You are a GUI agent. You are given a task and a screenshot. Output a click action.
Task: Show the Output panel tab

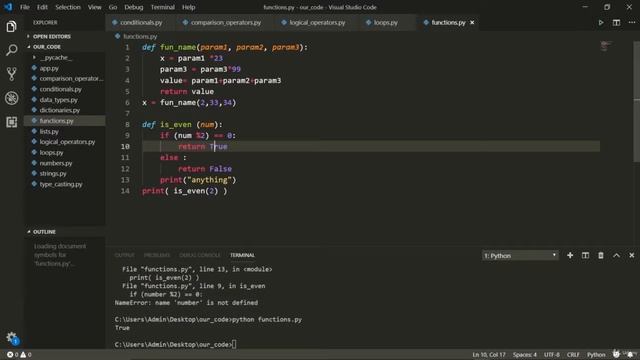[124, 255]
